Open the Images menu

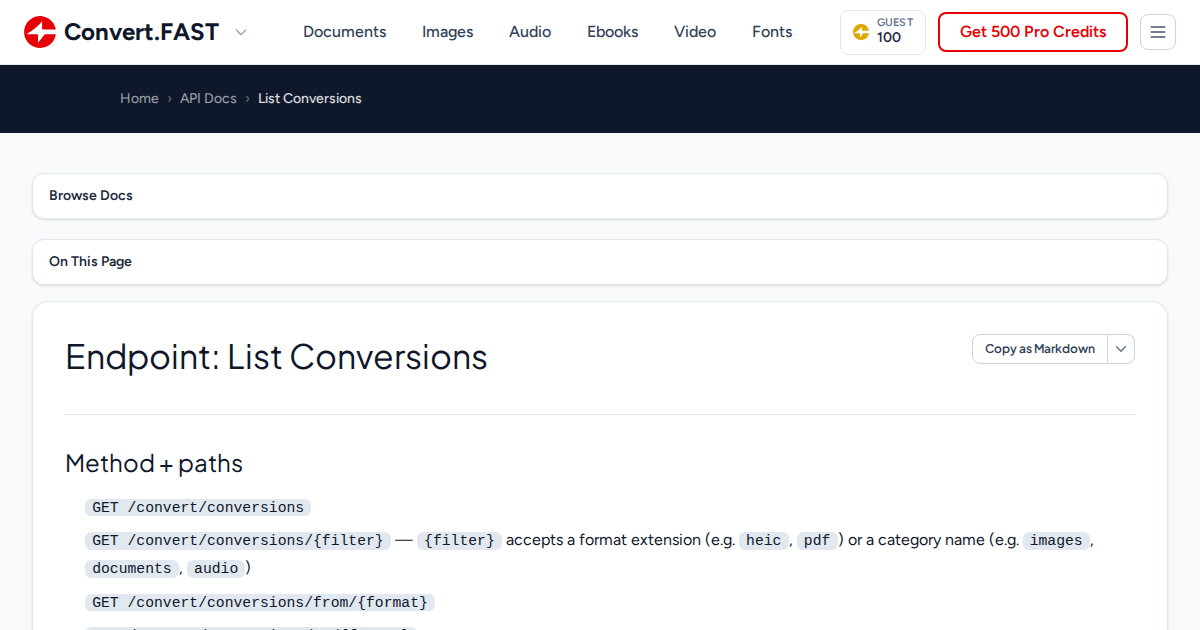(x=448, y=32)
